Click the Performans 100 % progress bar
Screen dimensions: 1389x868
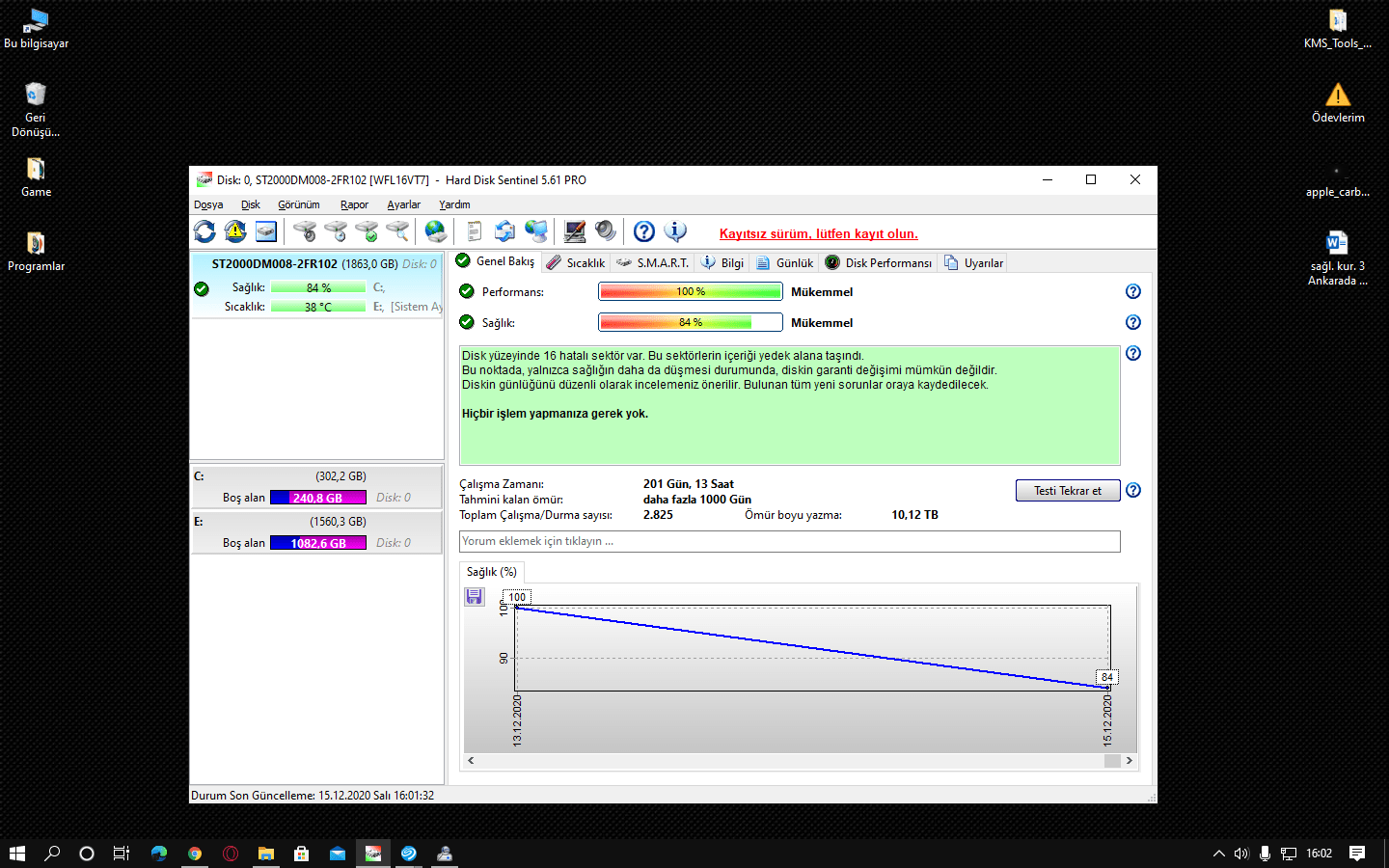pos(691,291)
